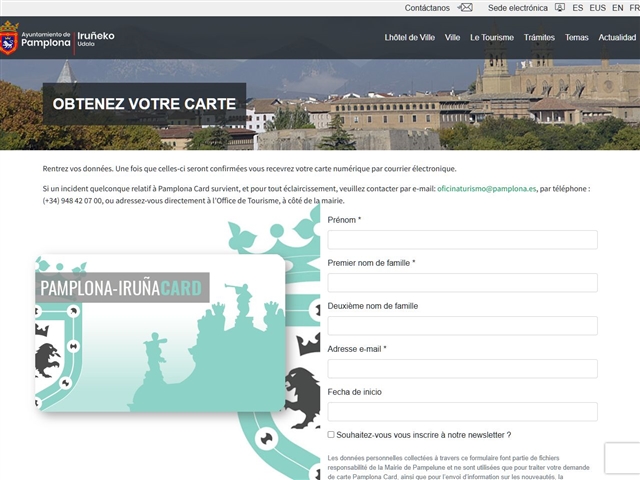Image resolution: width=640 pixels, height=480 pixels.
Task: Click the Contáctanos envelope icon
Action: tap(465, 8)
